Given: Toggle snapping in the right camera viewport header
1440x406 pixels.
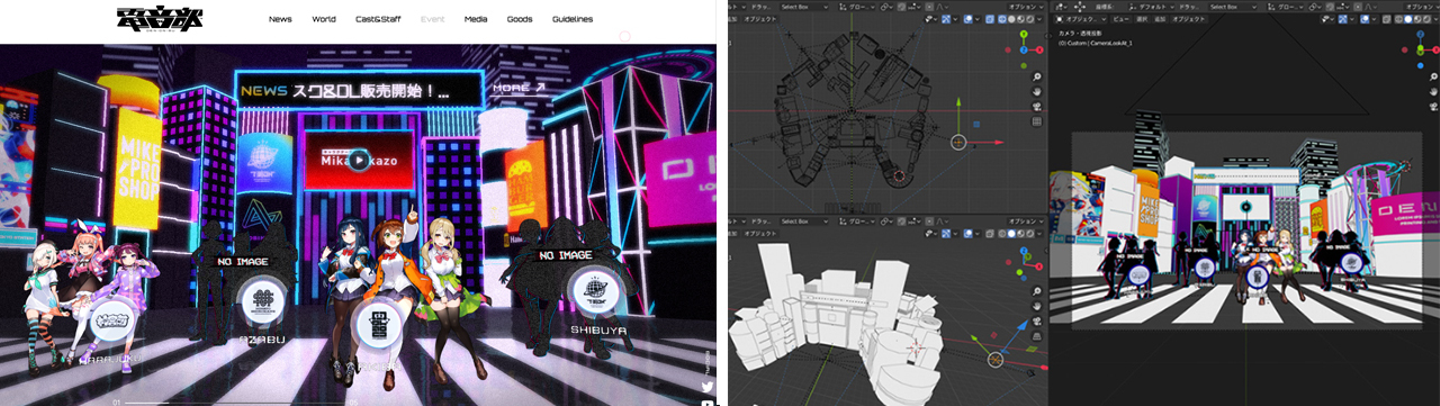Looking at the screenshot, I should [1330, 7].
